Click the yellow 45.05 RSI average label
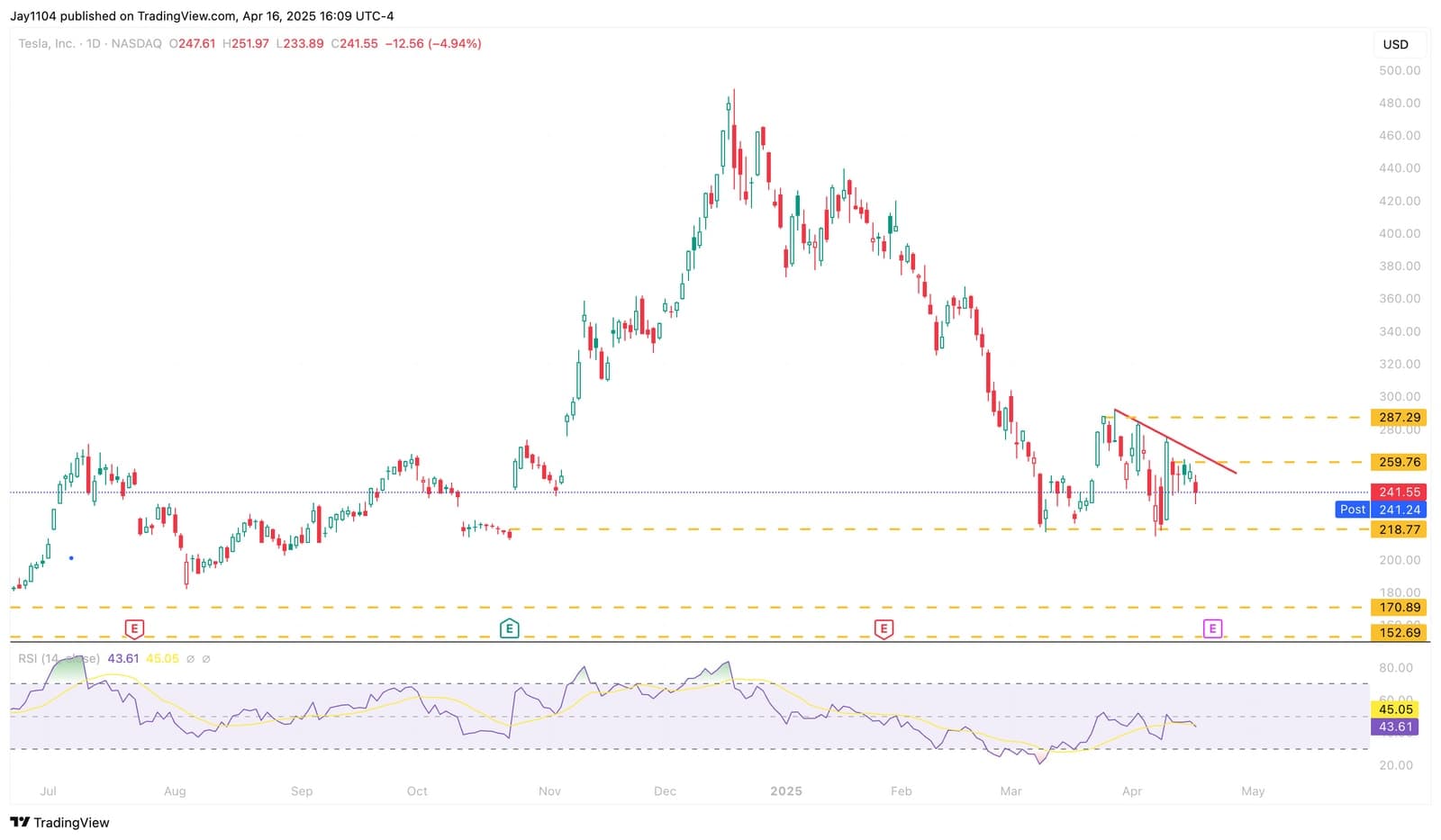Image resolution: width=1441 pixels, height=840 pixels. pyautogui.click(x=1395, y=709)
